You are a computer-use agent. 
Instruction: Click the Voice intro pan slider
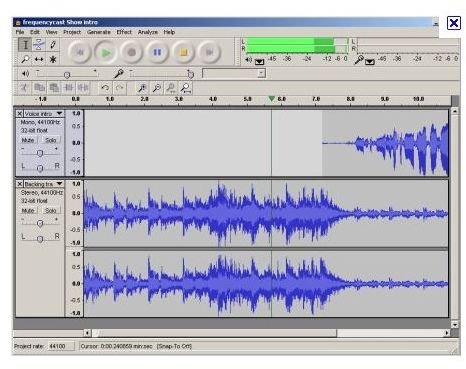pyautogui.click(x=40, y=168)
